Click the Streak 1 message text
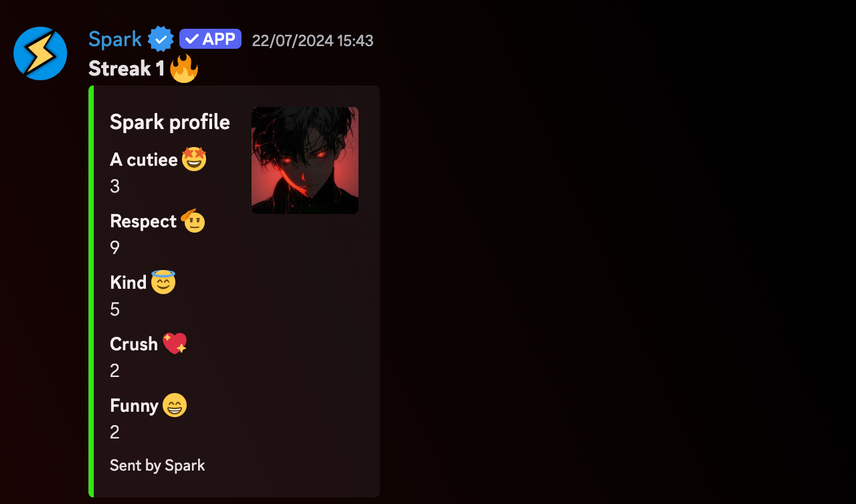The width and height of the screenshot is (856, 504). (127, 69)
